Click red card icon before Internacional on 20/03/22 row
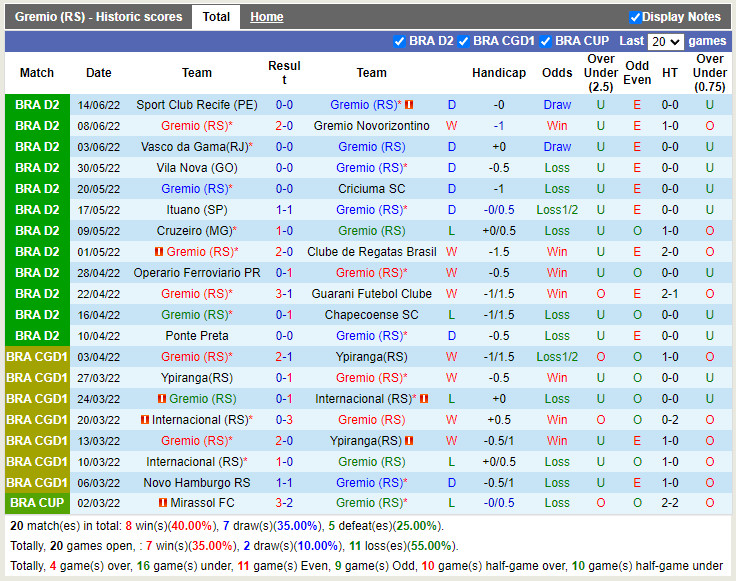The width and height of the screenshot is (736, 581). (144, 420)
